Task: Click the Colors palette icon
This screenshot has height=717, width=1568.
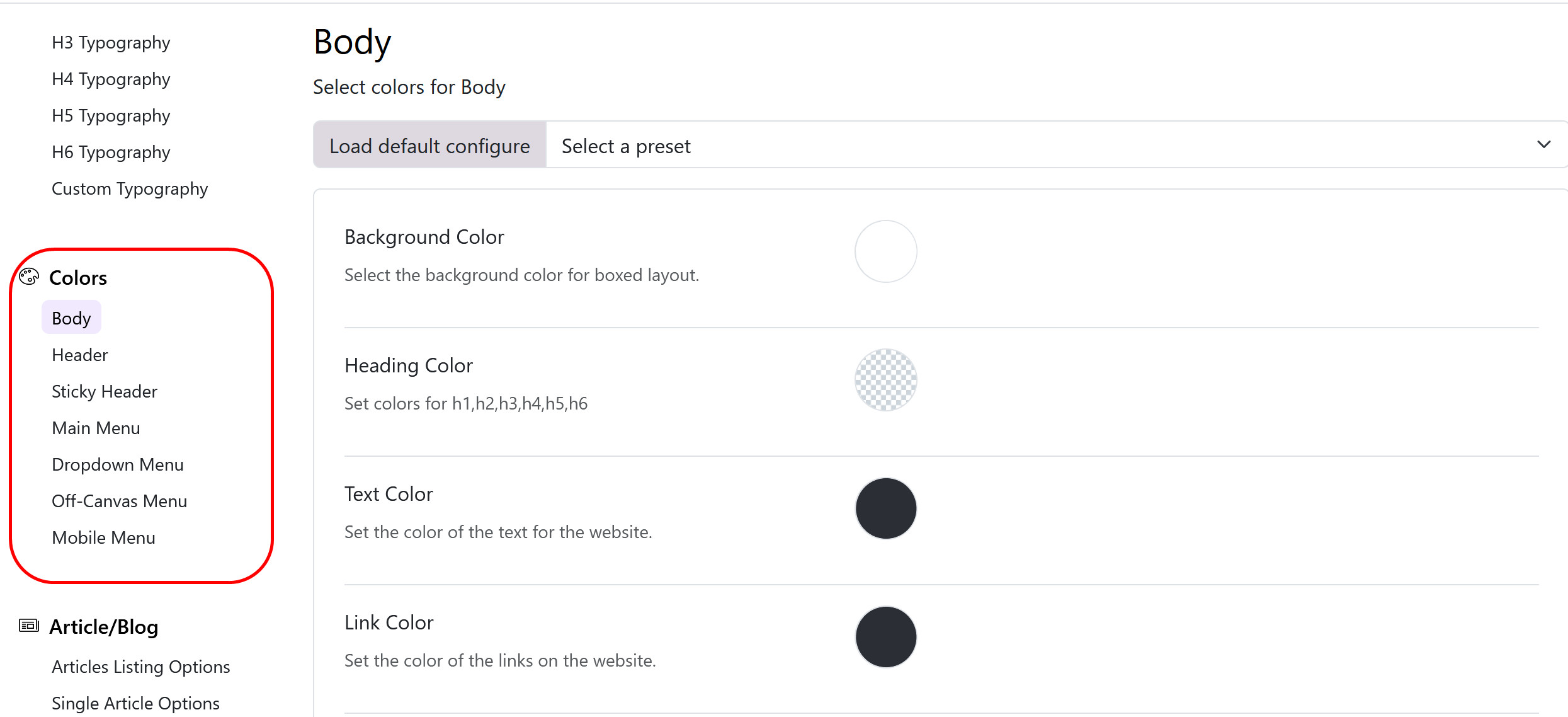Action: point(28,277)
